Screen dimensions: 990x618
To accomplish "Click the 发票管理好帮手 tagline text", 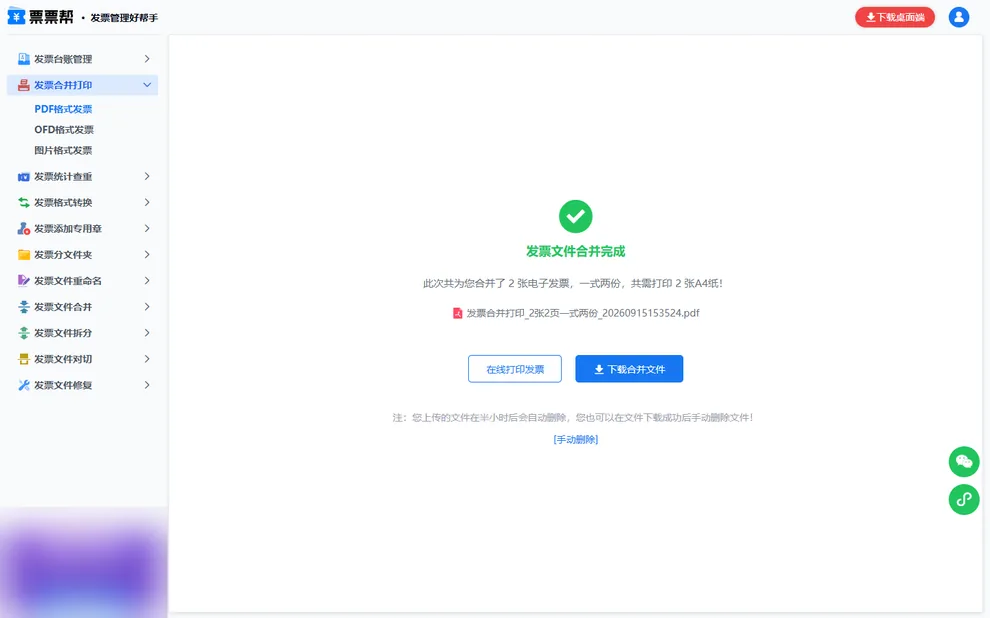I will (x=124, y=18).
